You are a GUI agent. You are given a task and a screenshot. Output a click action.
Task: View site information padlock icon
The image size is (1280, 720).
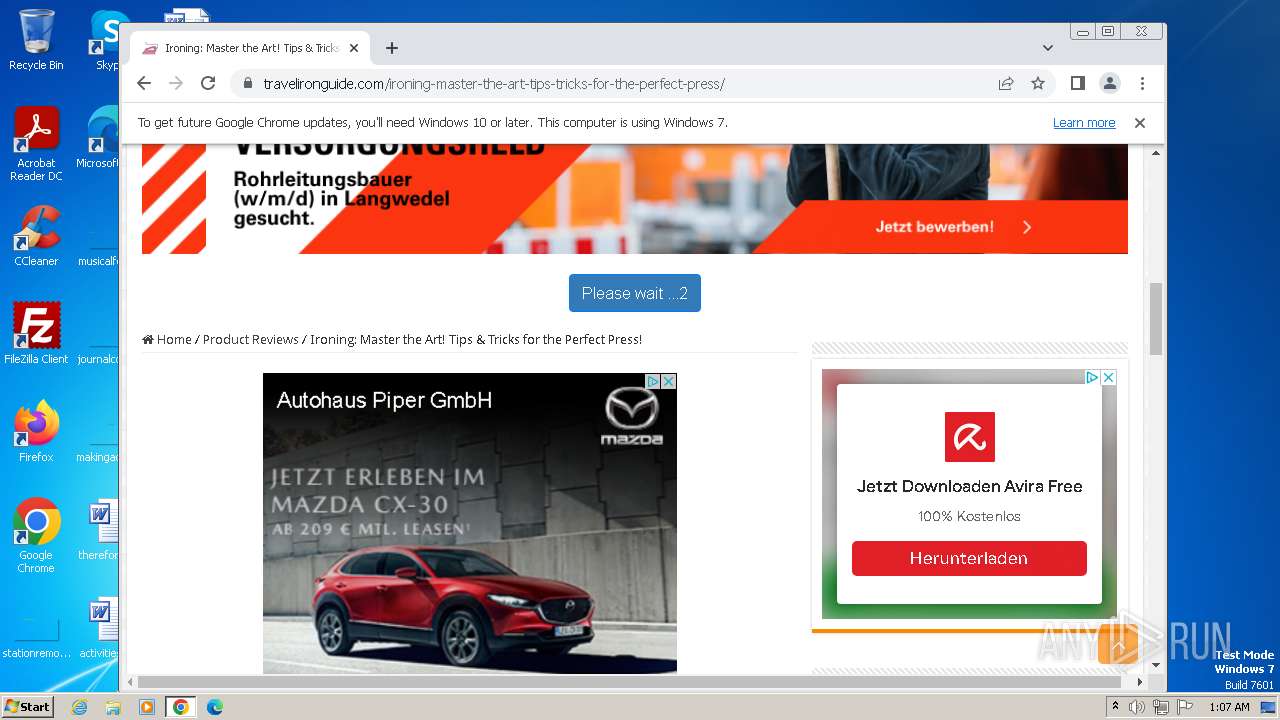click(x=248, y=84)
